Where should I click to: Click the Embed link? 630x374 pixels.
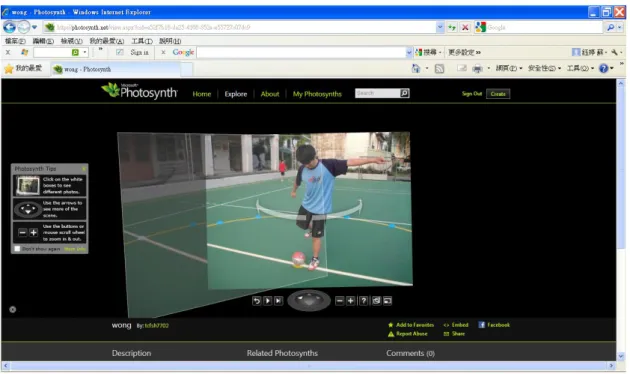coord(456,325)
